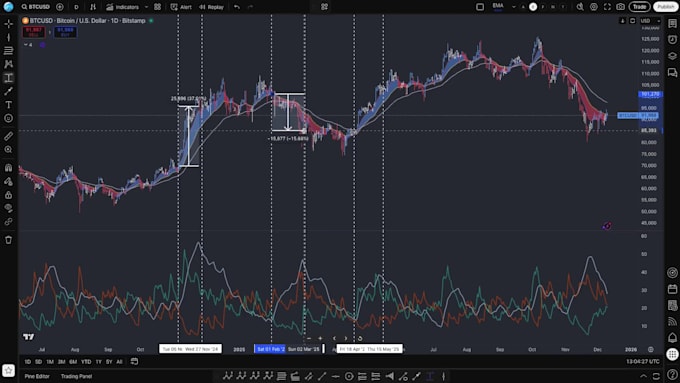The image size is (680, 383).
Task: Remove drawings with the trash icon
Action: click(x=8, y=240)
